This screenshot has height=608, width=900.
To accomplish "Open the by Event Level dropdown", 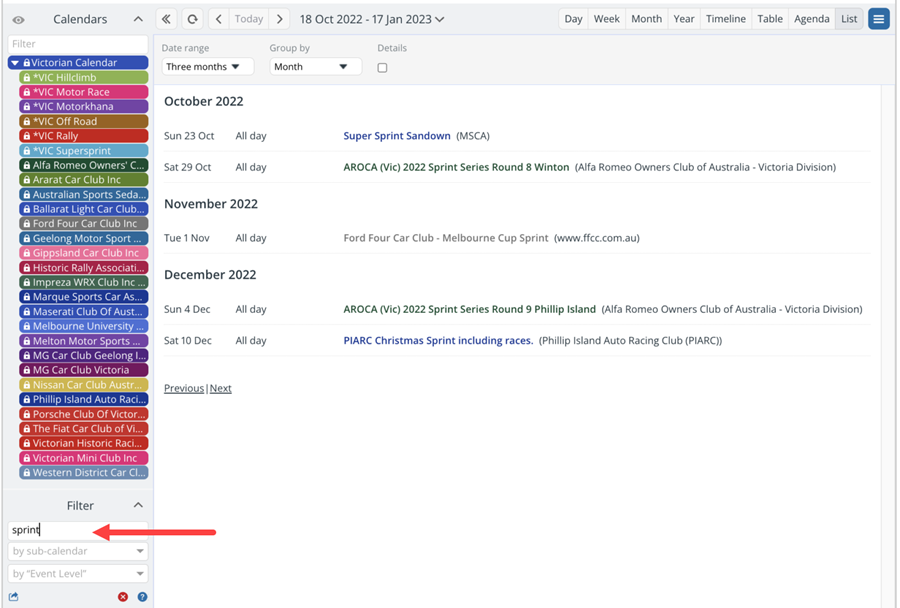I will pos(78,574).
